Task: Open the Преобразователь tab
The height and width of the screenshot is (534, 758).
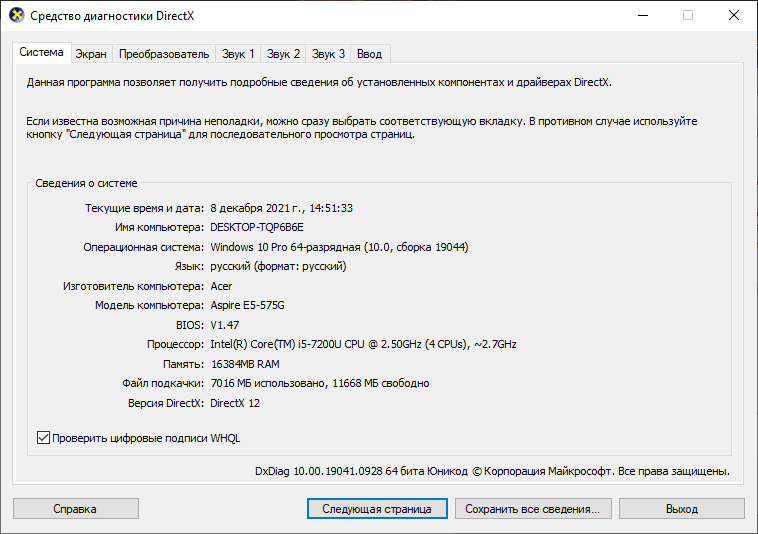Action: pyautogui.click(x=164, y=54)
